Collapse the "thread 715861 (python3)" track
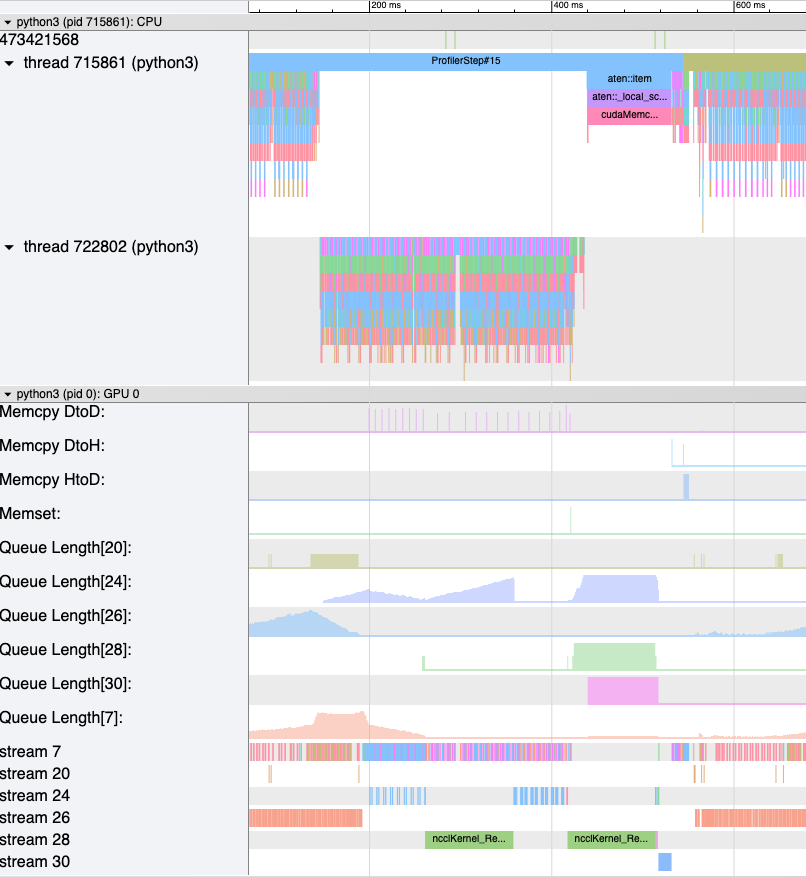 pos(12,62)
